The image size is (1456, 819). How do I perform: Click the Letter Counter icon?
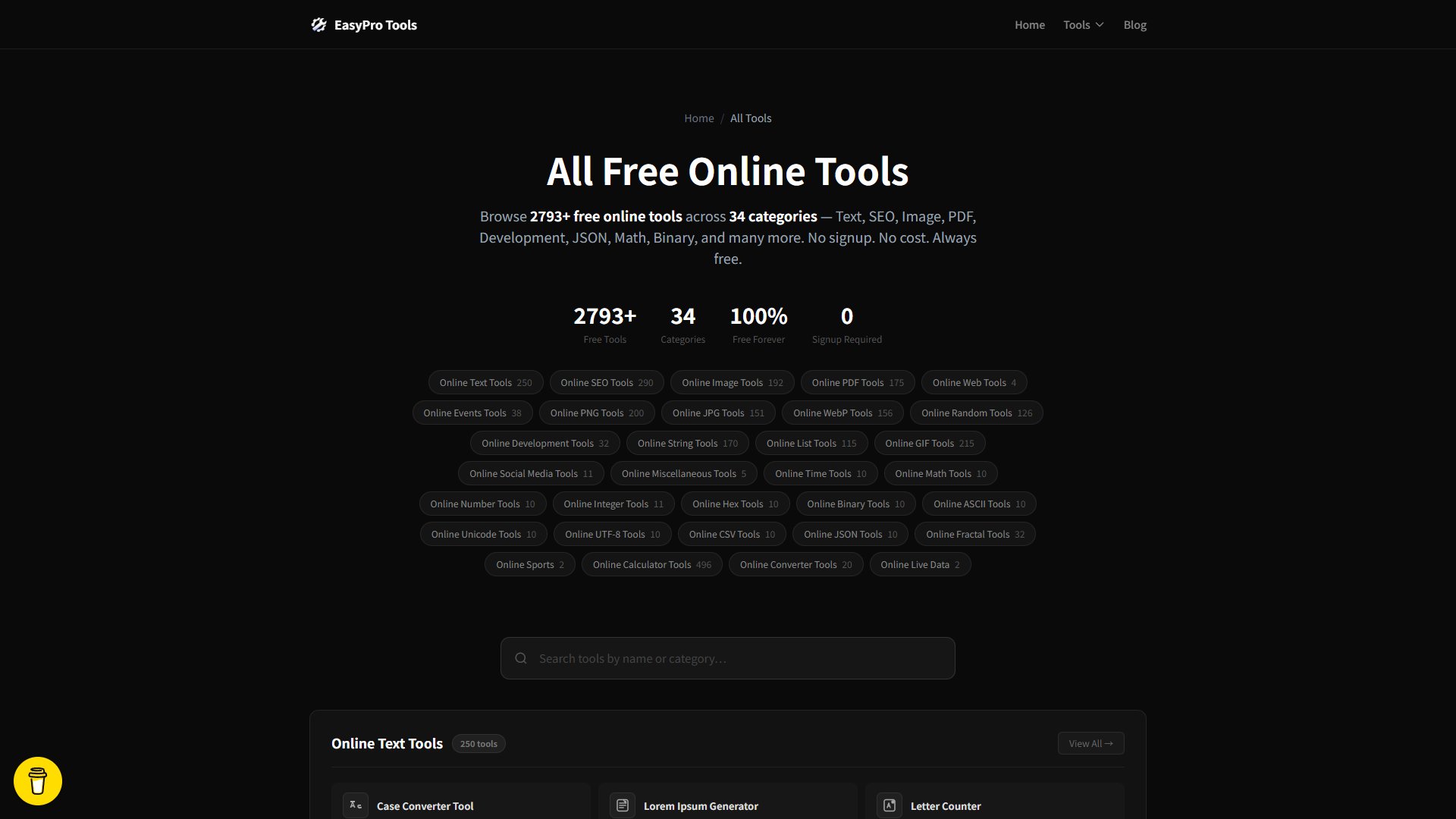pos(890,805)
